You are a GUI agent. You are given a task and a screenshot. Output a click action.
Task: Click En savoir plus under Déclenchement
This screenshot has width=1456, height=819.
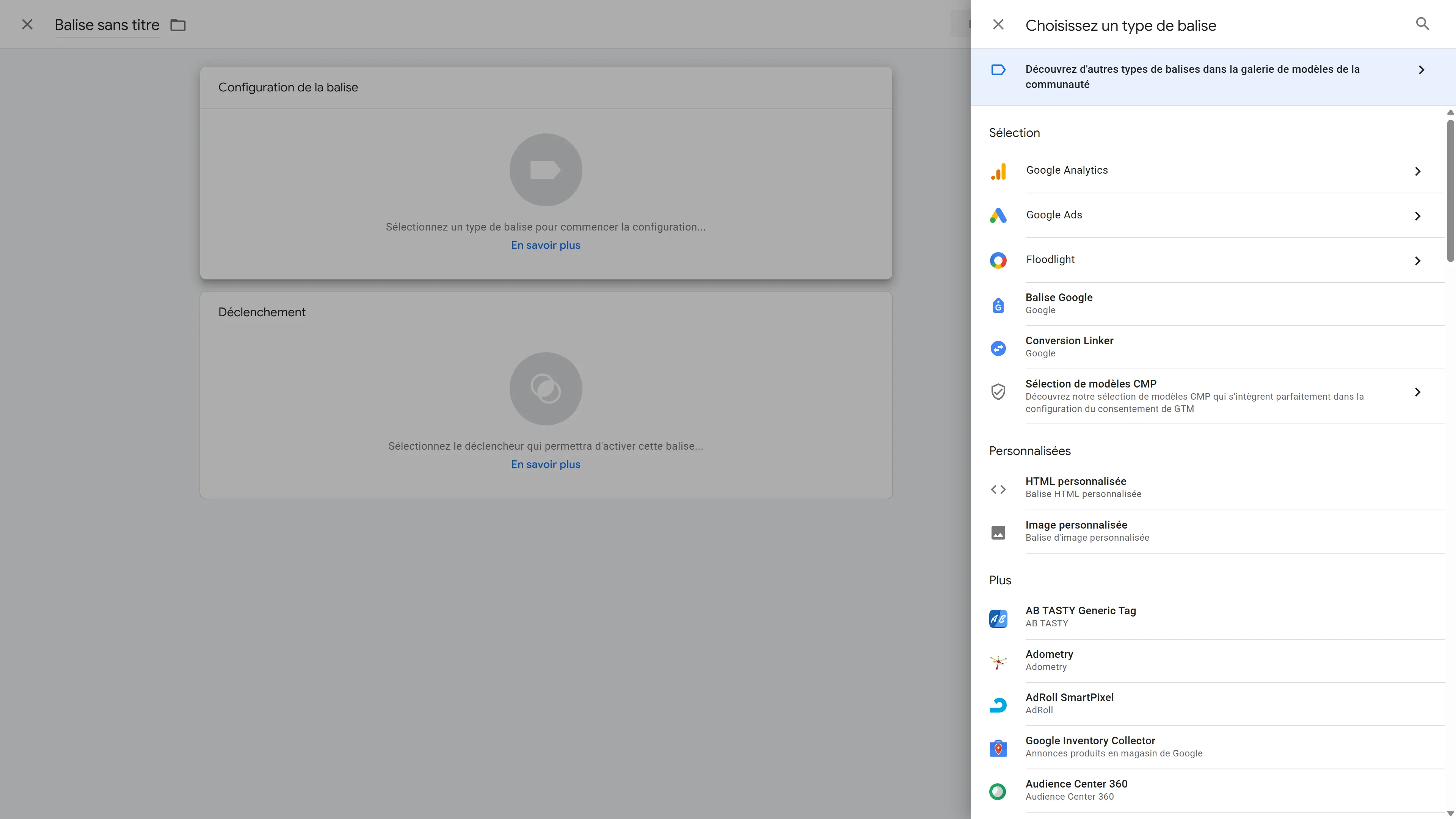(x=546, y=464)
